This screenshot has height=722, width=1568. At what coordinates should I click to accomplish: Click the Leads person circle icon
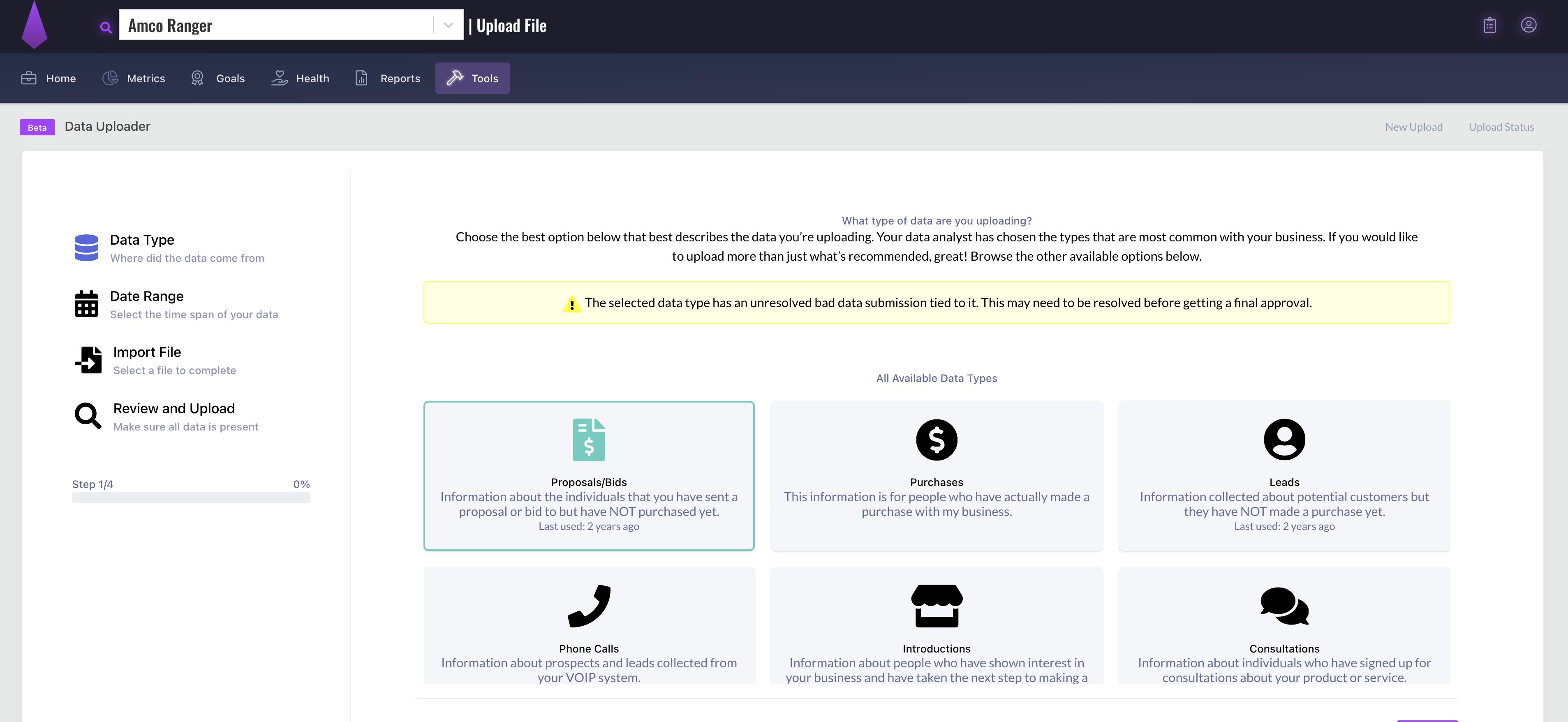(x=1284, y=440)
